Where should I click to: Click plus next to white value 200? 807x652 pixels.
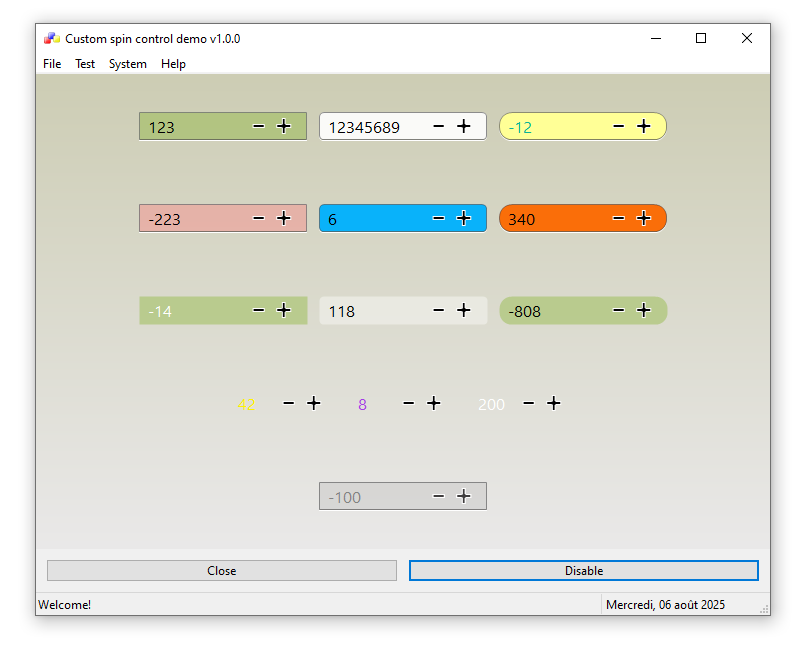[x=554, y=403]
